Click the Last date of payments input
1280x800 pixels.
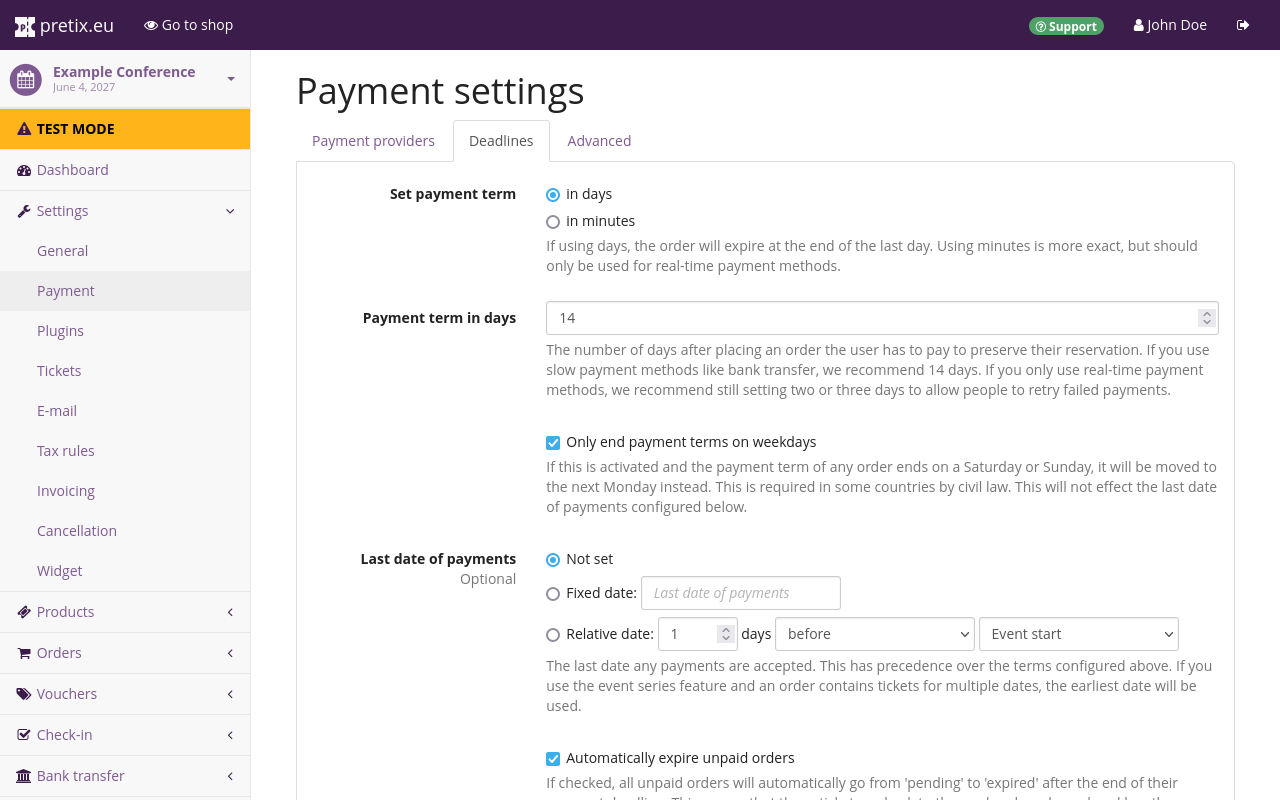click(741, 593)
